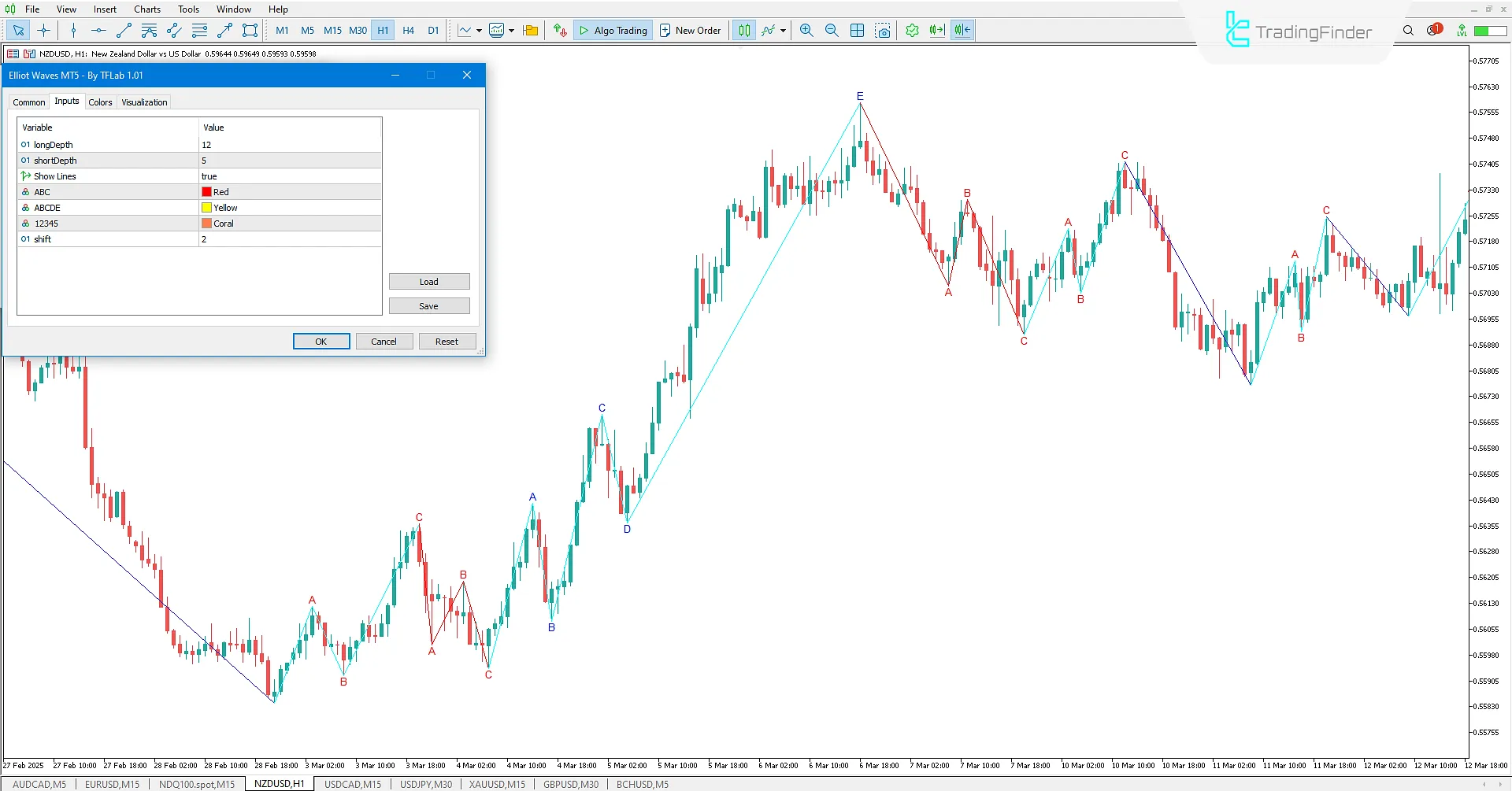Image resolution: width=1512 pixels, height=791 pixels.
Task: Click the Reset button in Elliot Waves dialog
Action: coord(447,341)
